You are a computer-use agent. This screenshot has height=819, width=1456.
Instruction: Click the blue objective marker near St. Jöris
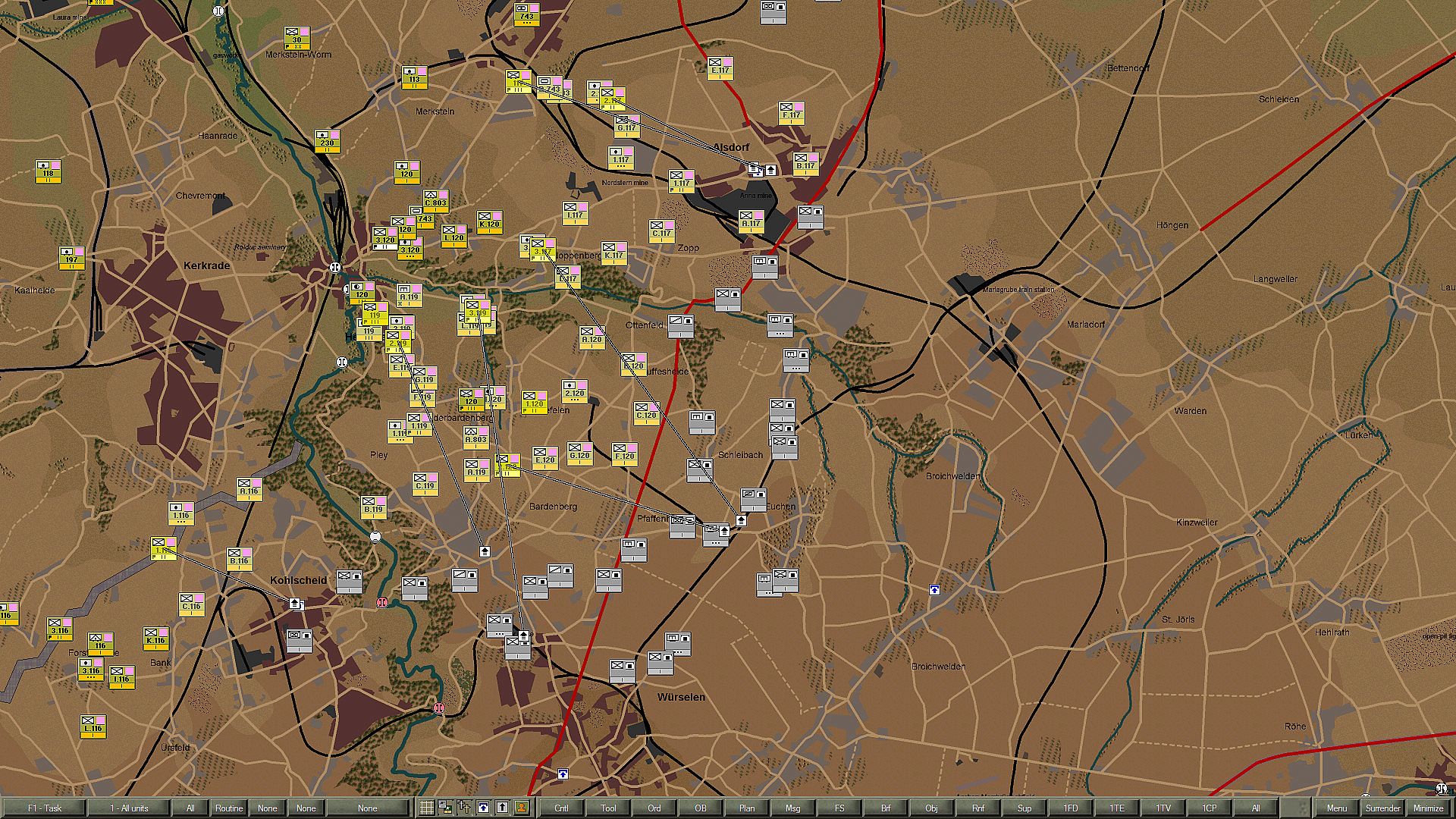click(934, 589)
